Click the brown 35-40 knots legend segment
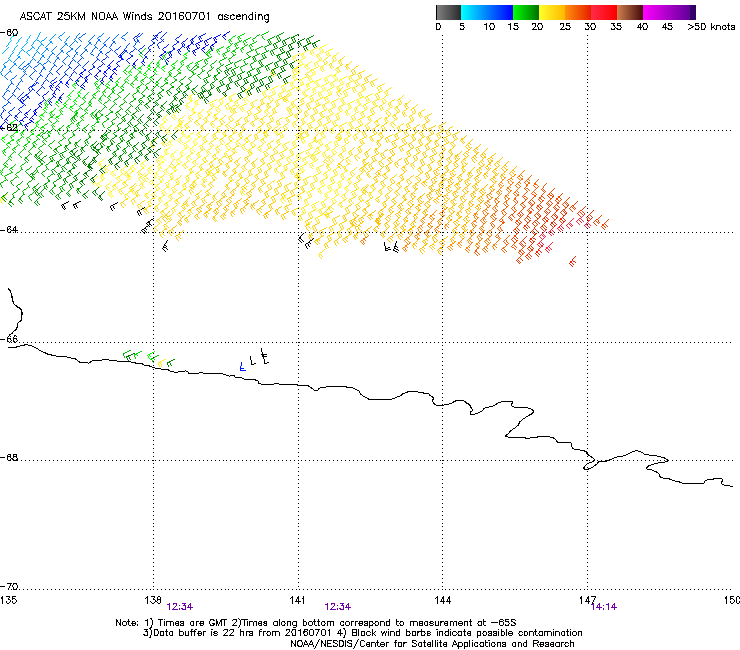 (x=630, y=12)
